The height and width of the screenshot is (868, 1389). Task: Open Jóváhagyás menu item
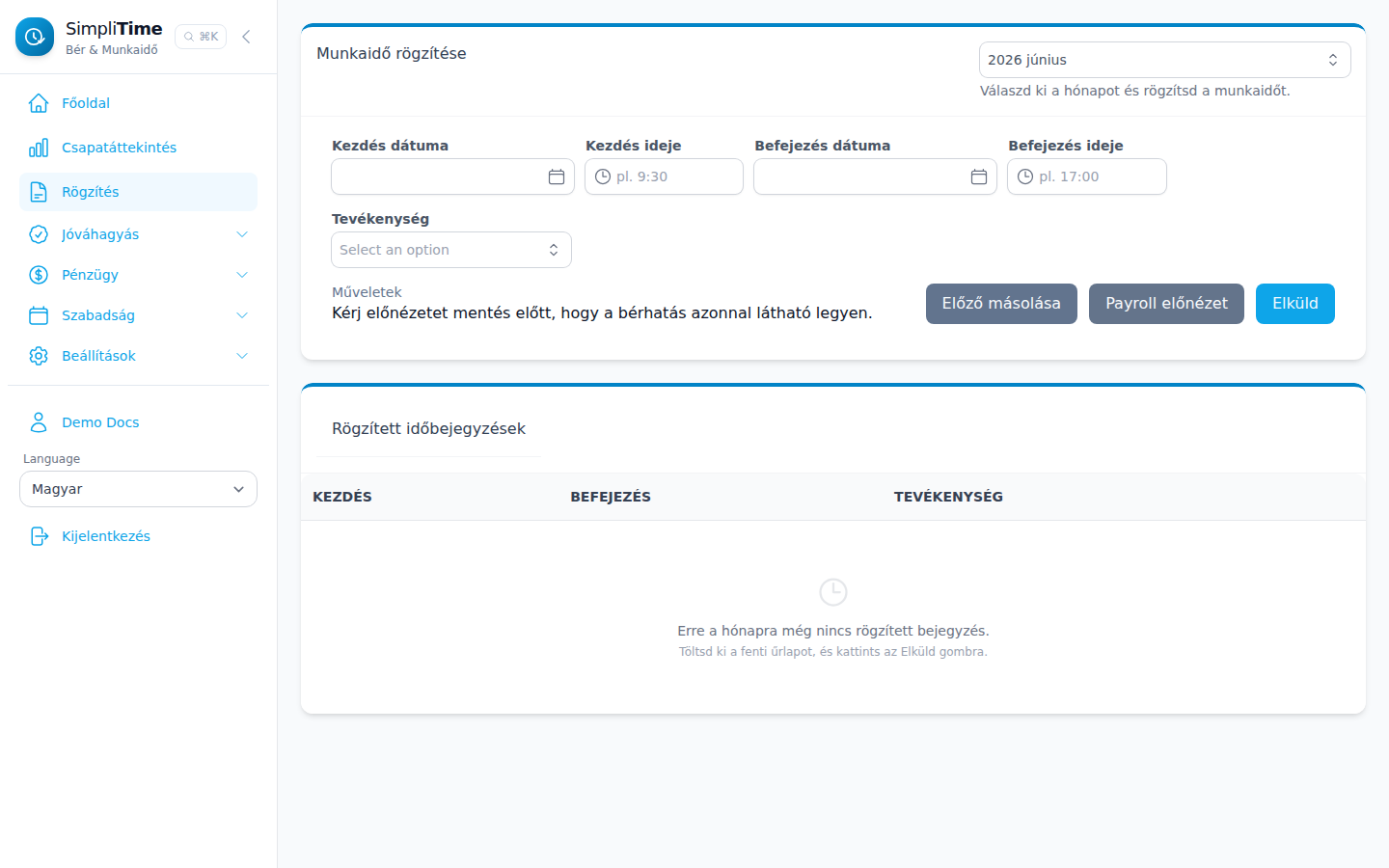click(x=138, y=234)
